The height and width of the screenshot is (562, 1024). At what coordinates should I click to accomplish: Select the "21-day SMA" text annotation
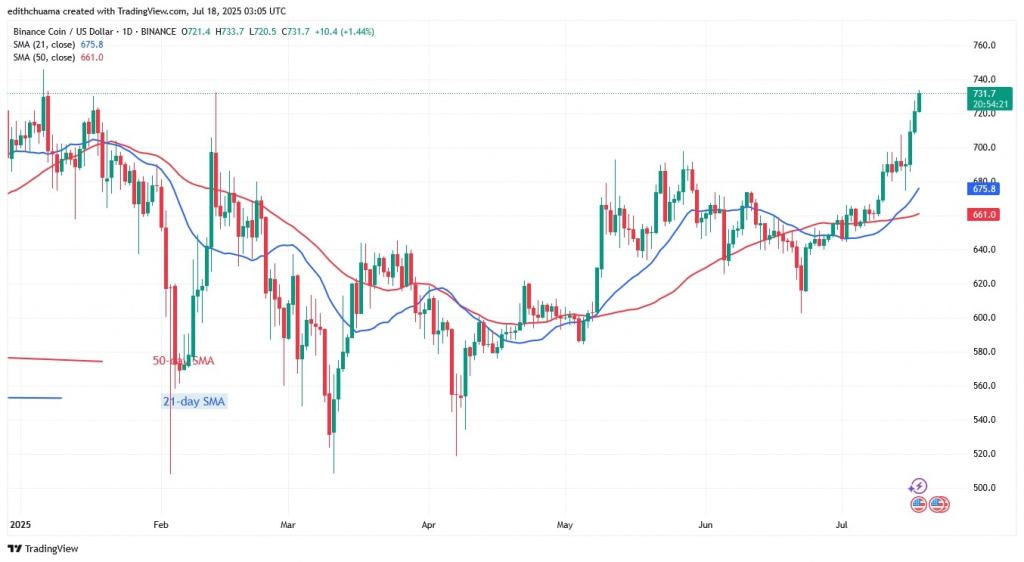[x=196, y=401]
